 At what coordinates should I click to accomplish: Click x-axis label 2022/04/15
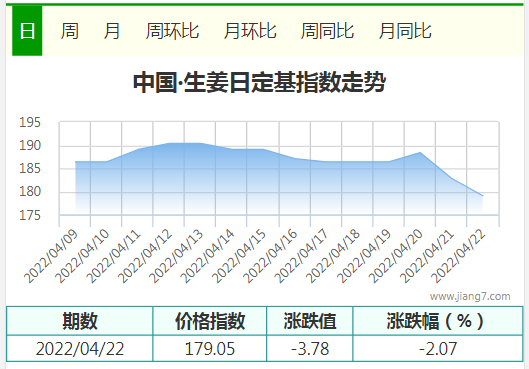click(239, 256)
